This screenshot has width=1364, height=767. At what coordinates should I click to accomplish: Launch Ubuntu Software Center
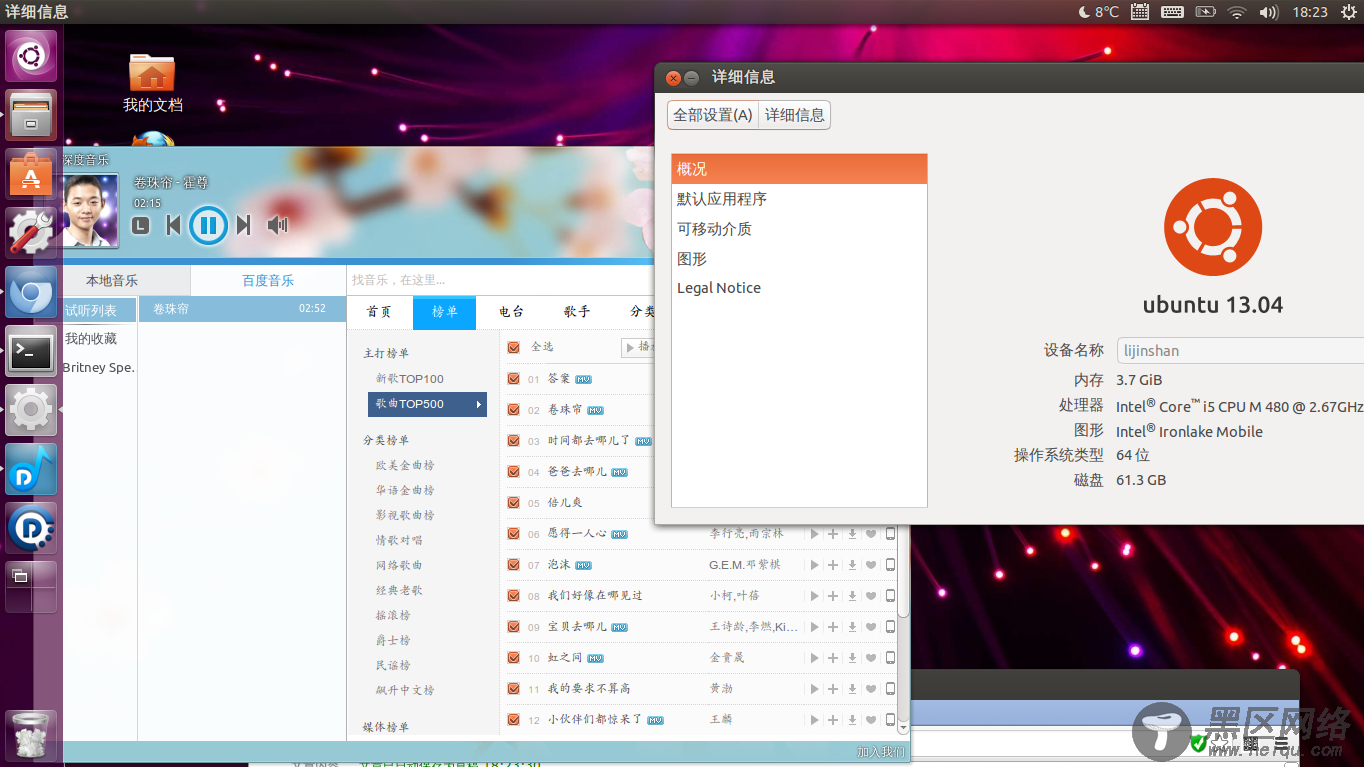(x=31, y=174)
